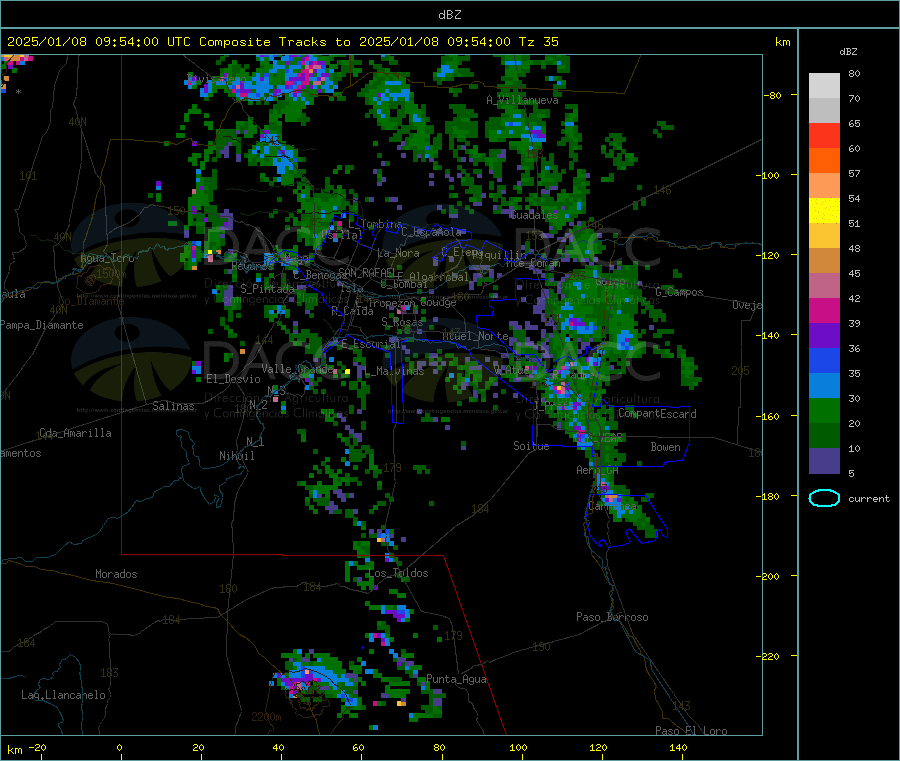The image size is (900, 761).
Task: Click the 'El_Desvio' place label
Action: click(233, 379)
